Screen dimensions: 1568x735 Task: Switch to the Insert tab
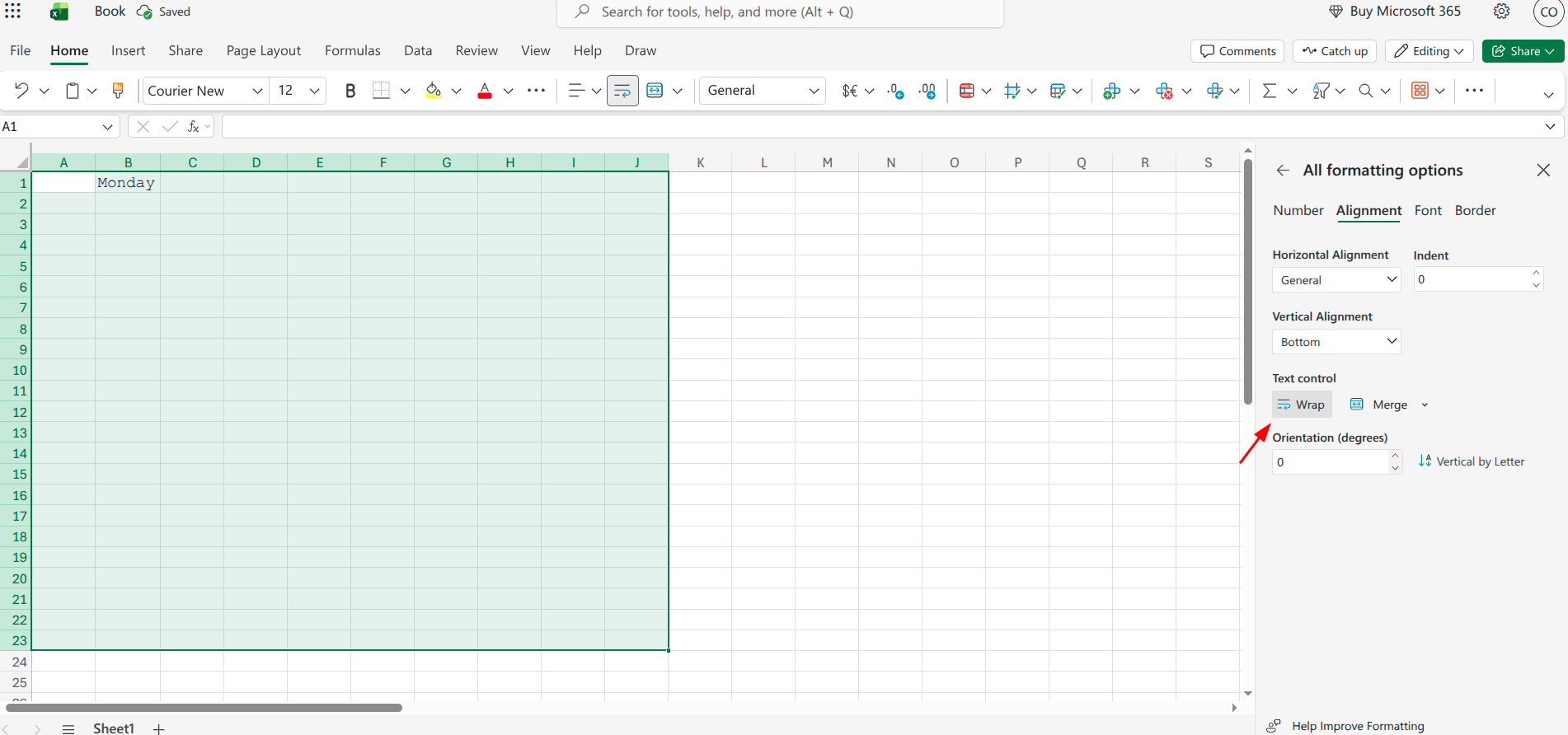coord(128,50)
